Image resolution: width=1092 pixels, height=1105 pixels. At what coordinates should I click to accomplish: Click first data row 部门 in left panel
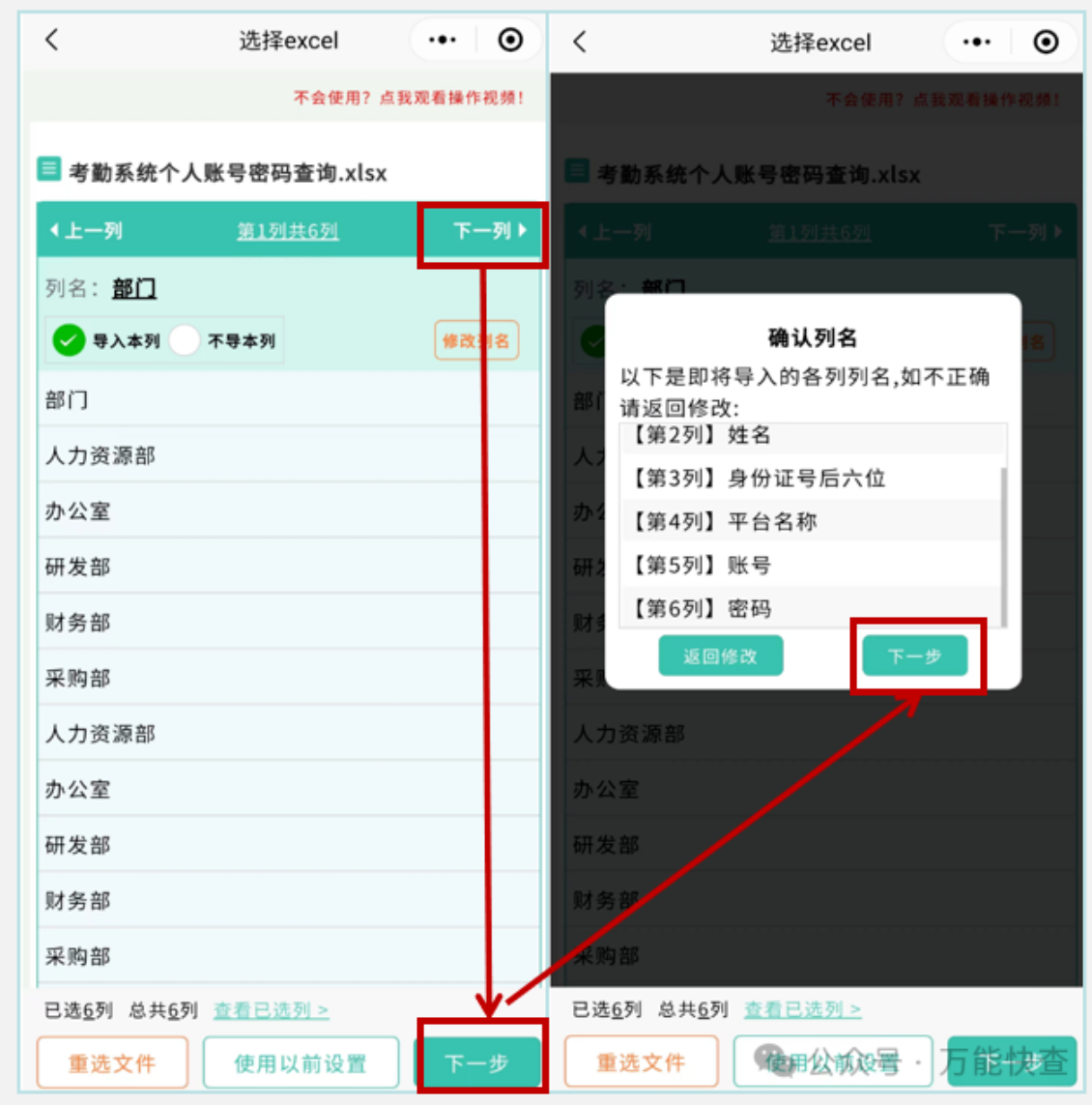[288, 399]
